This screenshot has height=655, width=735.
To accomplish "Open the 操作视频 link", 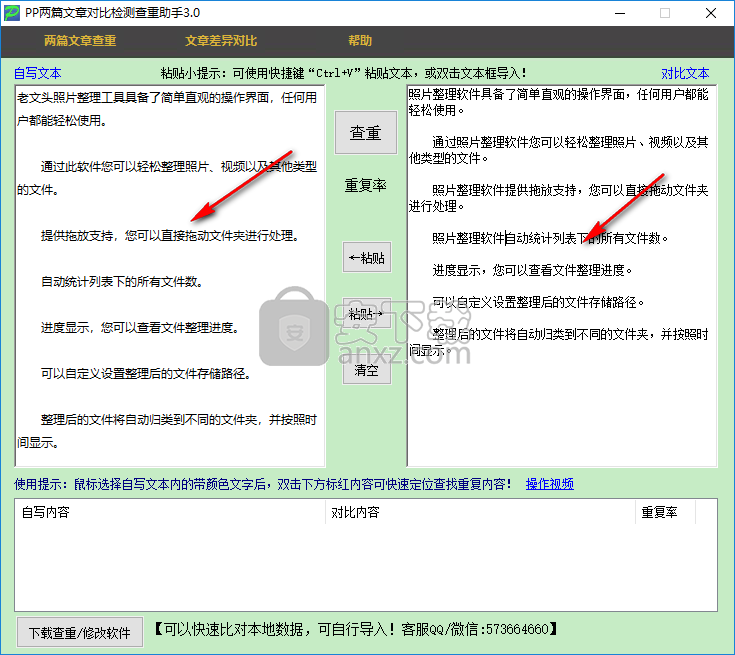I will tap(550, 484).
